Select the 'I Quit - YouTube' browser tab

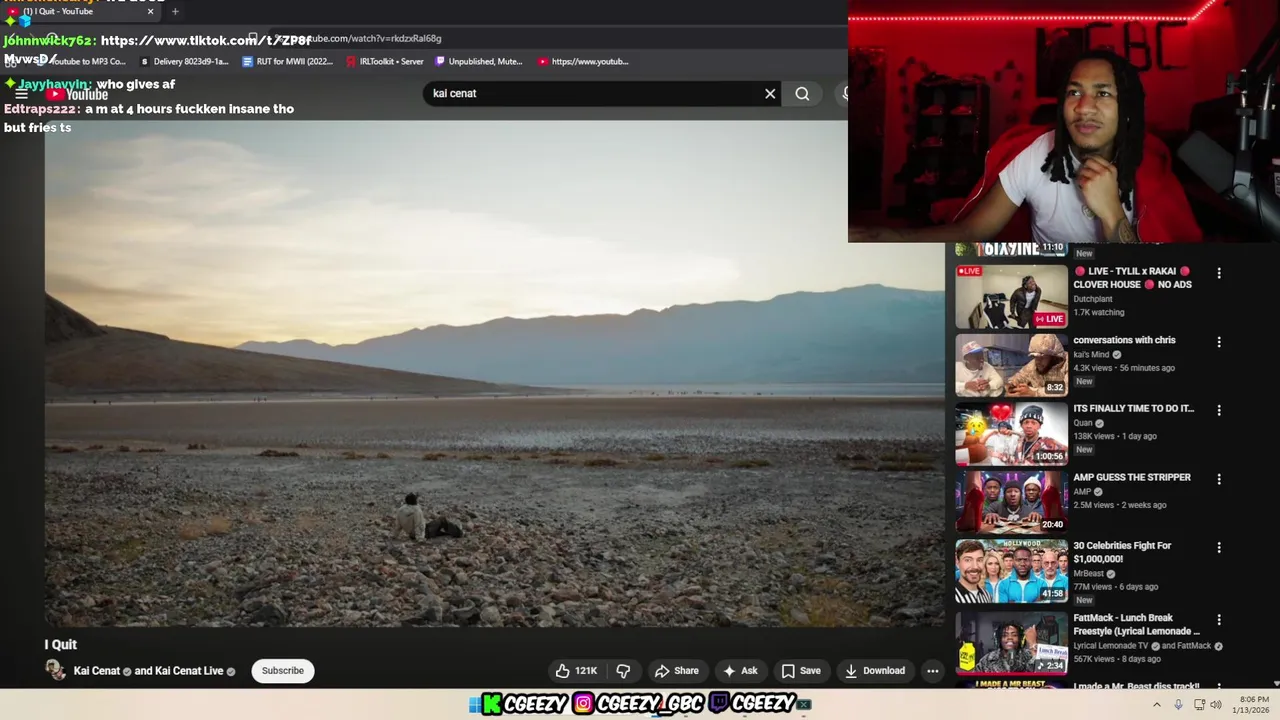[x=80, y=12]
